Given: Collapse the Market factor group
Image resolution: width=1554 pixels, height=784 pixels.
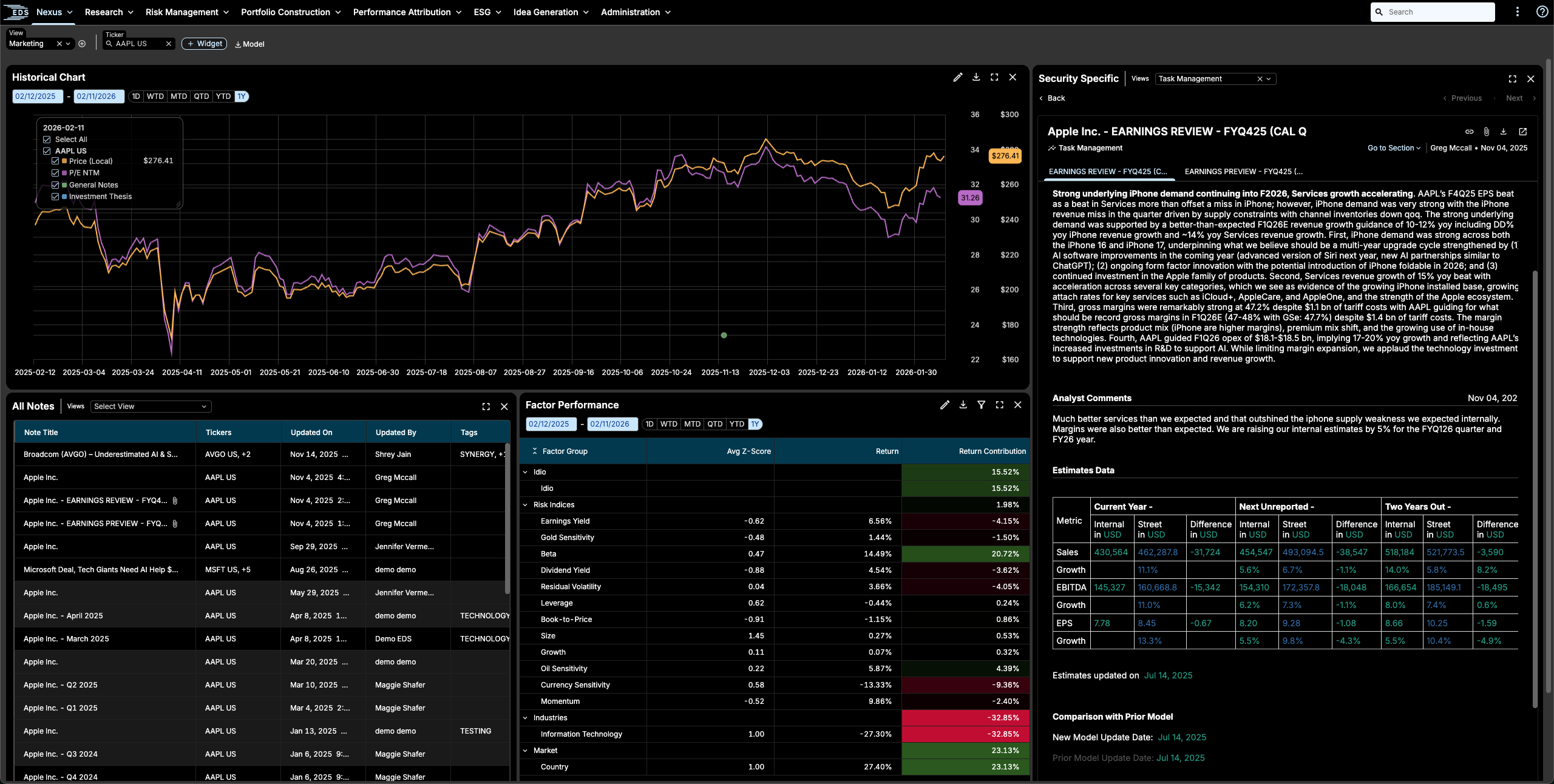Looking at the screenshot, I should 526,751.
